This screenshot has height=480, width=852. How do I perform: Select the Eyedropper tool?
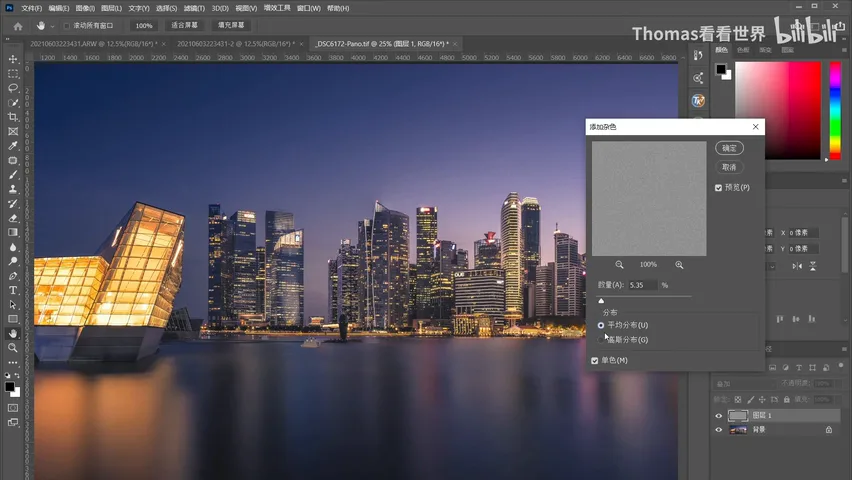click(x=13, y=146)
